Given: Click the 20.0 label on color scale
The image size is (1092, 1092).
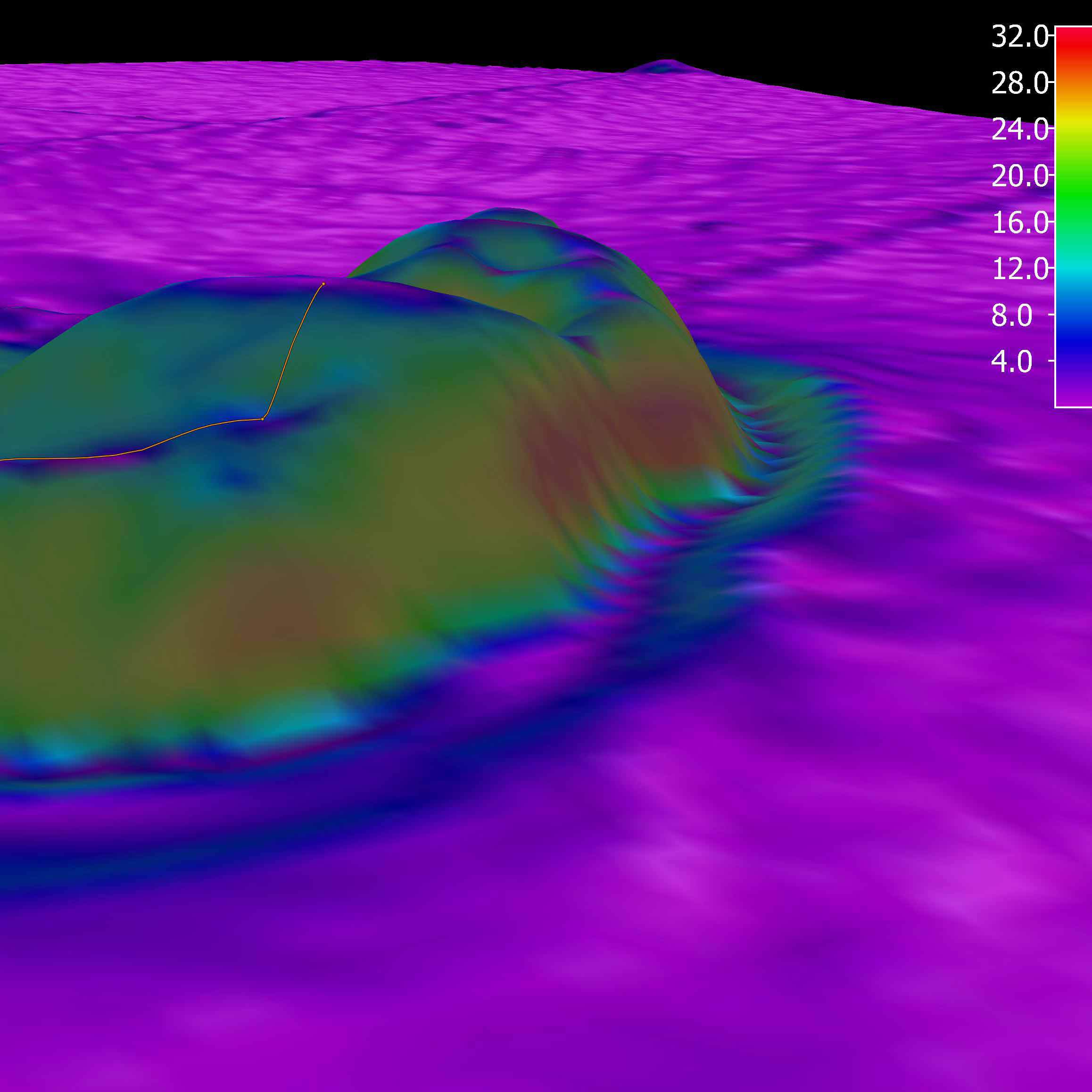Looking at the screenshot, I should coord(1020,176).
